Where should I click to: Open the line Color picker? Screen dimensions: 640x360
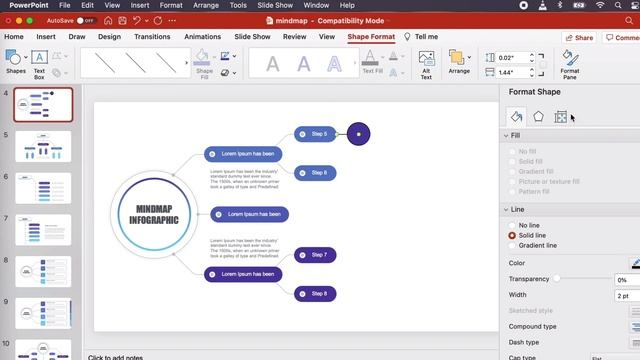[x=635, y=264]
